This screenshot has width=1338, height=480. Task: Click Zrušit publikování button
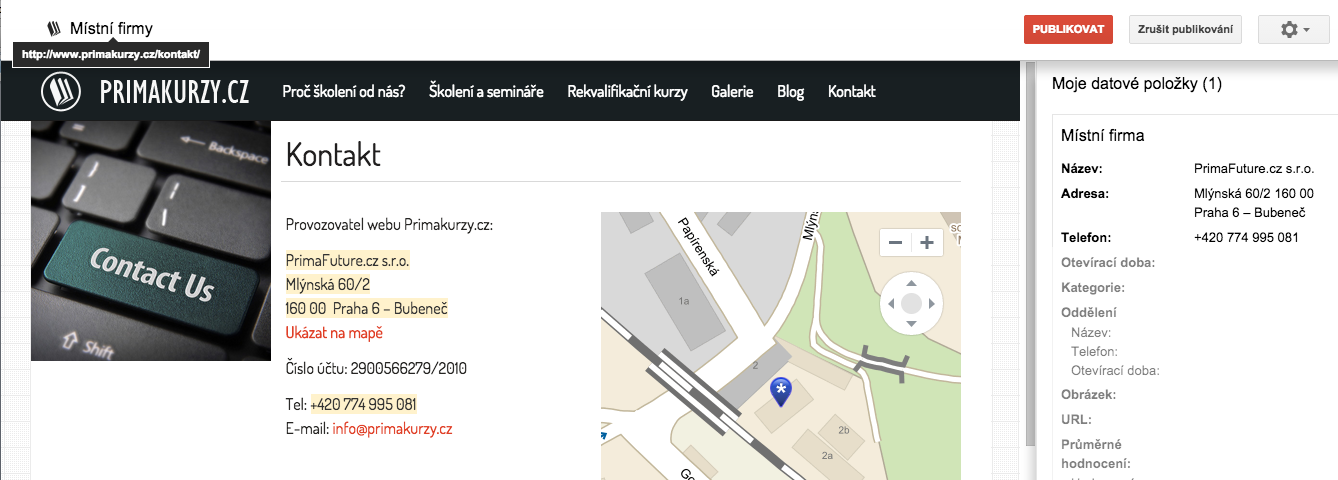(x=1185, y=30)
